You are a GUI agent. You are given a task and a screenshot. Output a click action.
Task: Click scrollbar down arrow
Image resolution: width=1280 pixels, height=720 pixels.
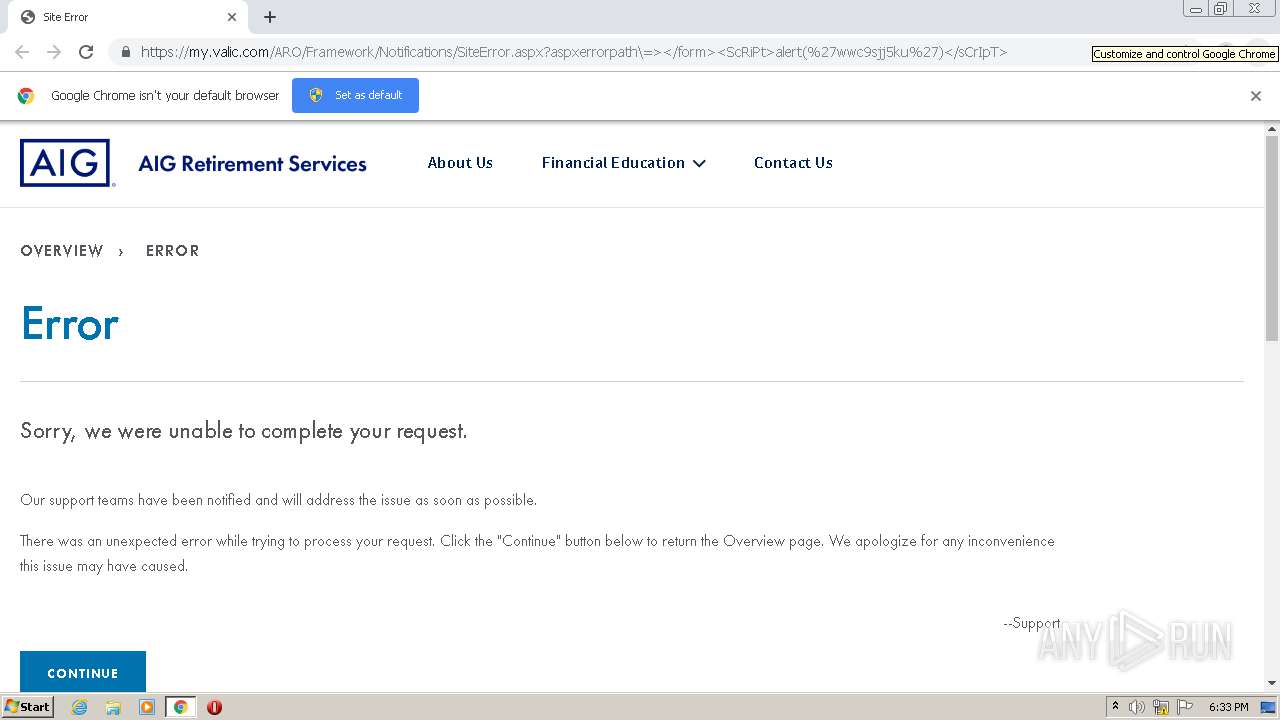pos(1272,683)
